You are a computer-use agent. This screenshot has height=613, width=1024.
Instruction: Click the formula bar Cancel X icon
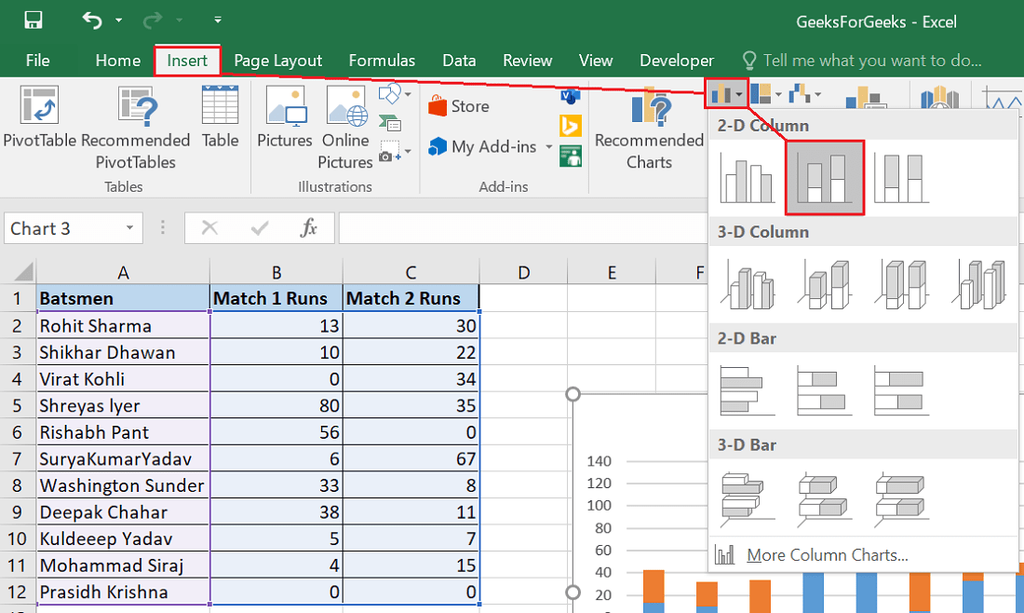pyautogui.click(x=210, y=228)
